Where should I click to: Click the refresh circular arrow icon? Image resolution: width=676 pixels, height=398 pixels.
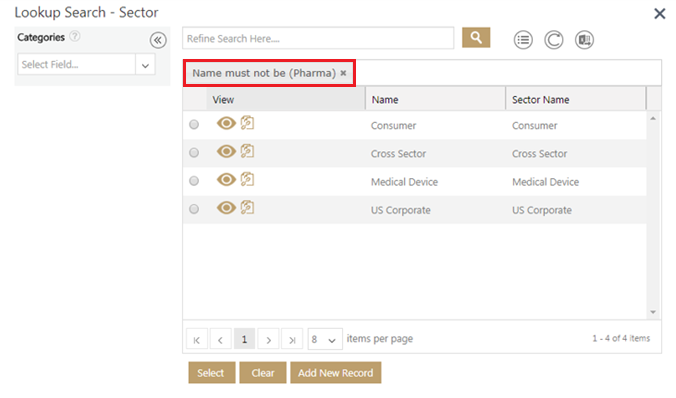pyautogui.click(x=554, y=40)
